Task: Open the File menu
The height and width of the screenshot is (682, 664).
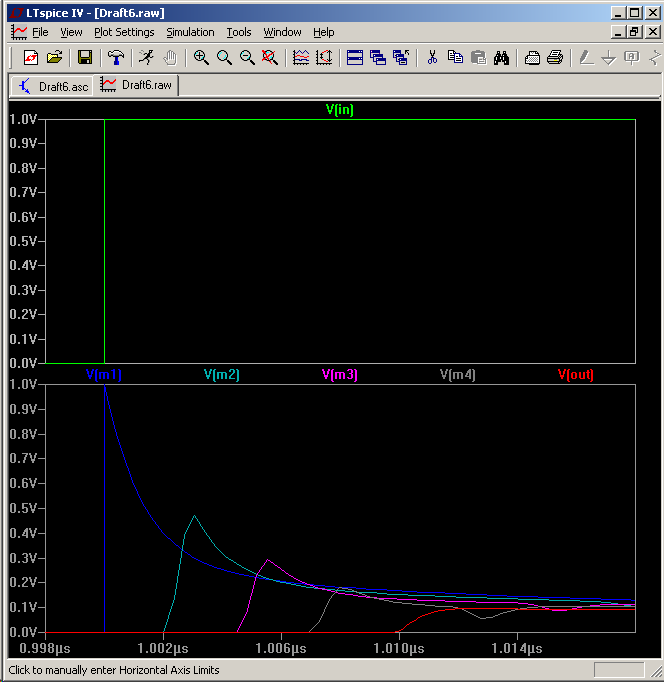Action: [x=40, y=32]
